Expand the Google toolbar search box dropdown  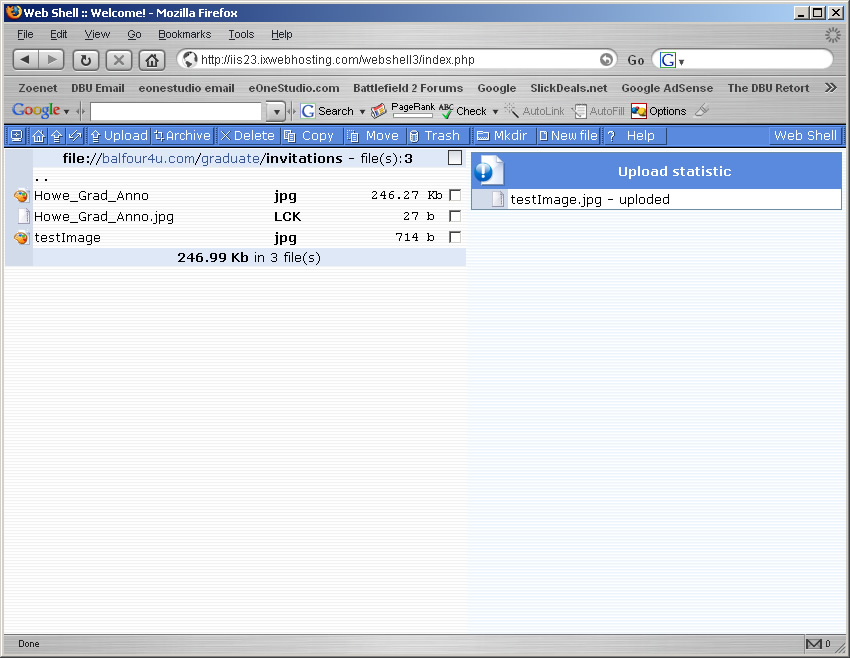(x=276, y=111)
